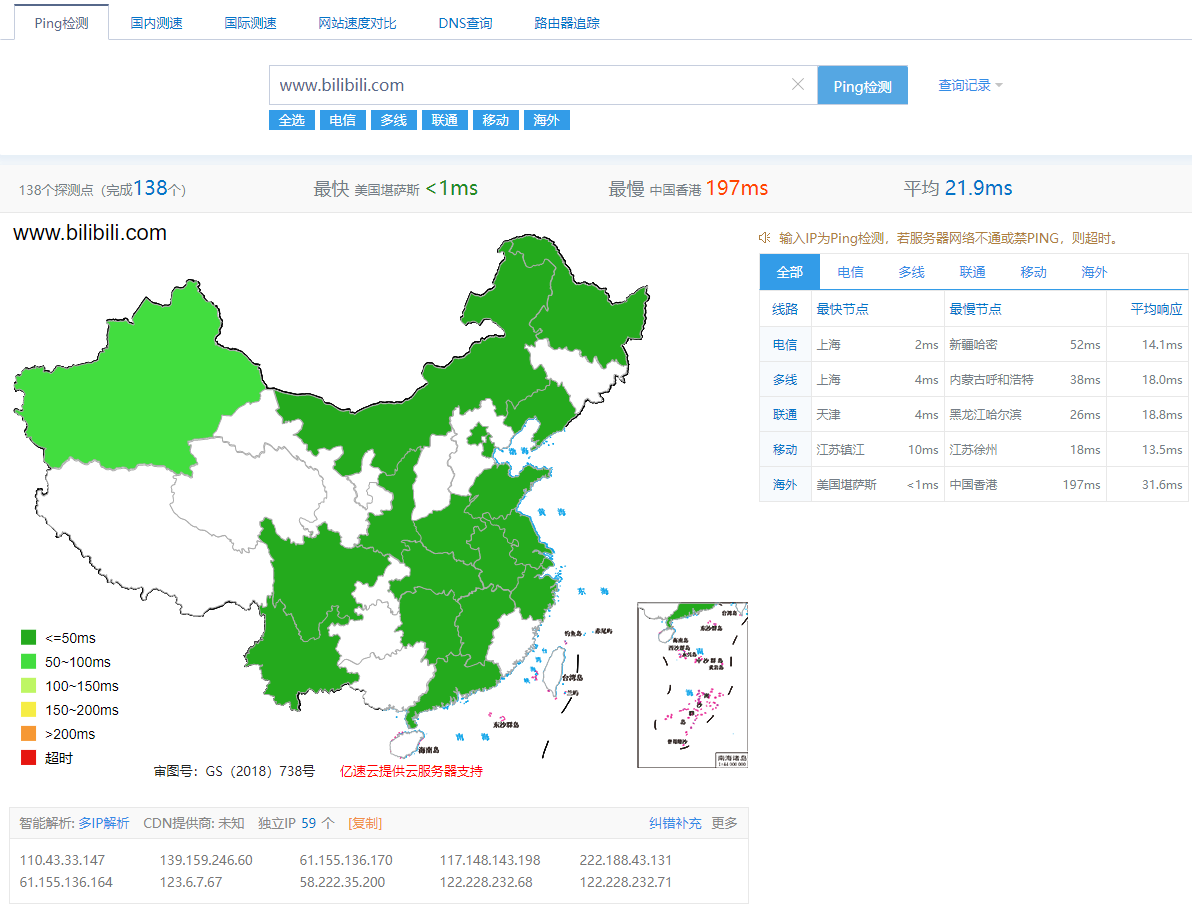Click the 59 independent IP count
1192x904 pixels.
(309, 823)
